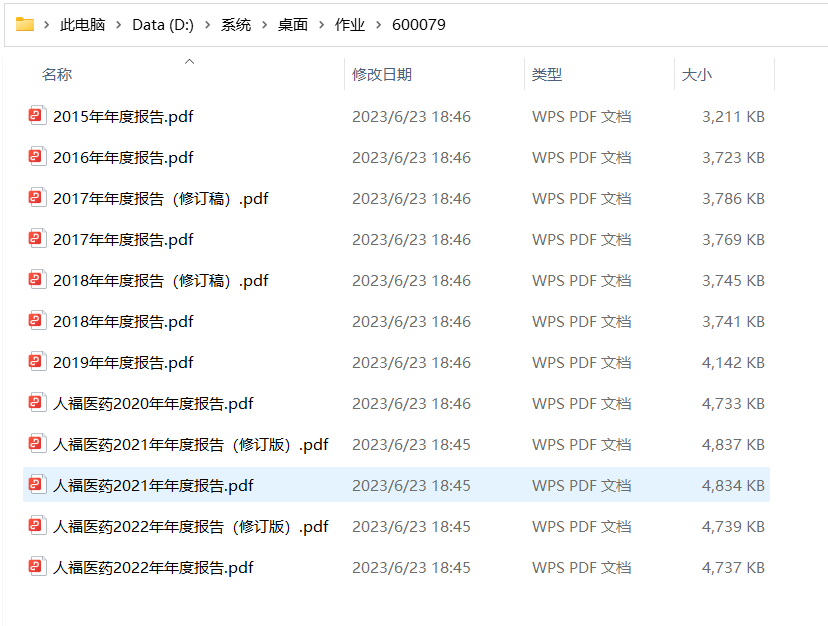Select file 2018年年度报告（修订稿）.pdf
The image size is (828, 626).
pyautogui.click(x=161, y=280)
